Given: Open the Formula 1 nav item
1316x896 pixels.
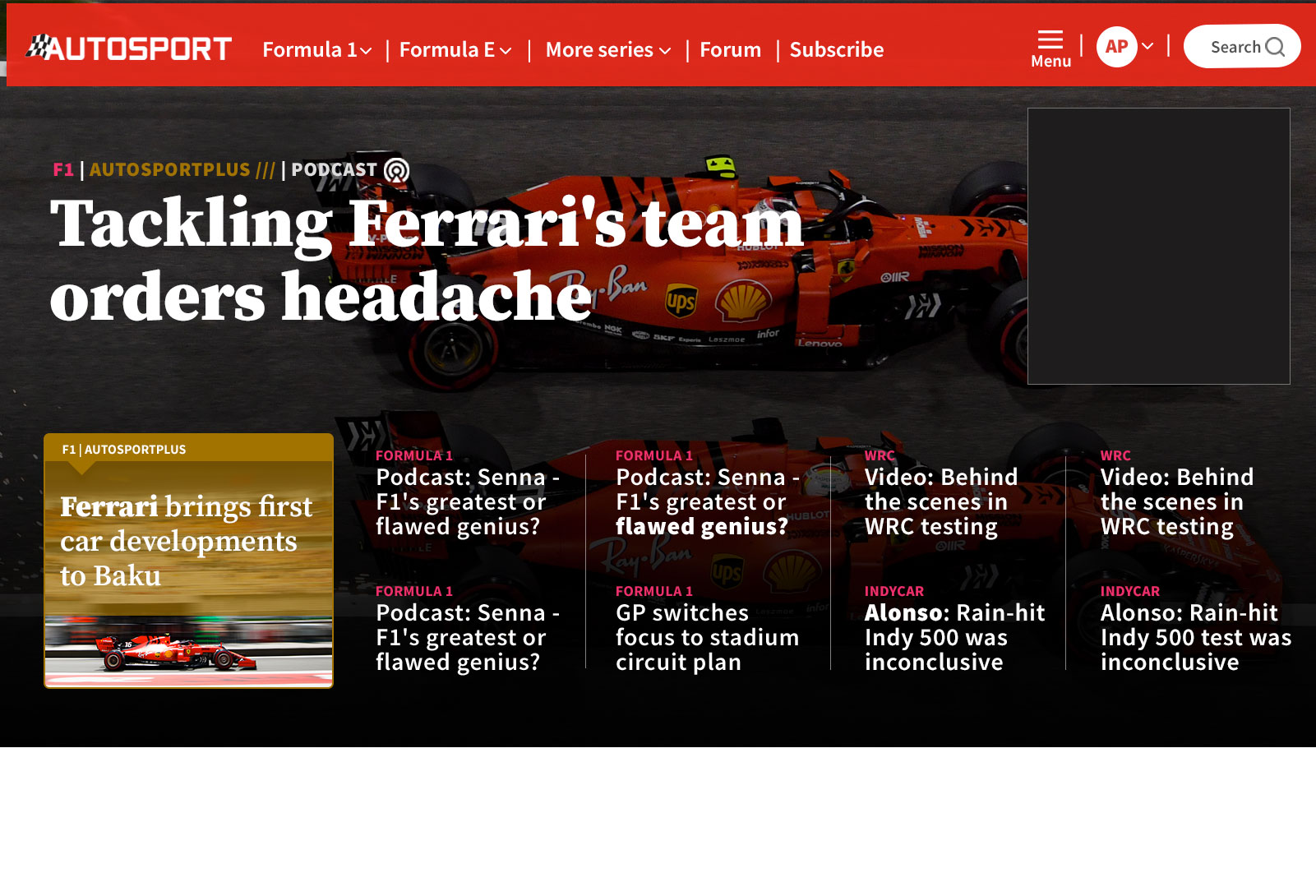Looking at the screenshot, I should [x=310, y=50].
